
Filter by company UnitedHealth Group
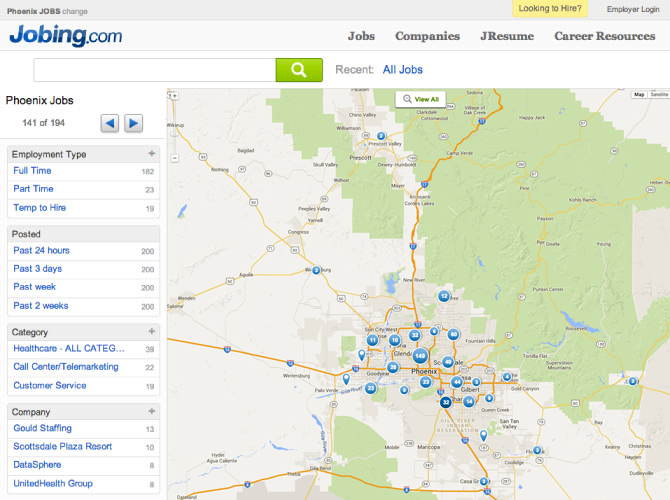coord(53,484)
